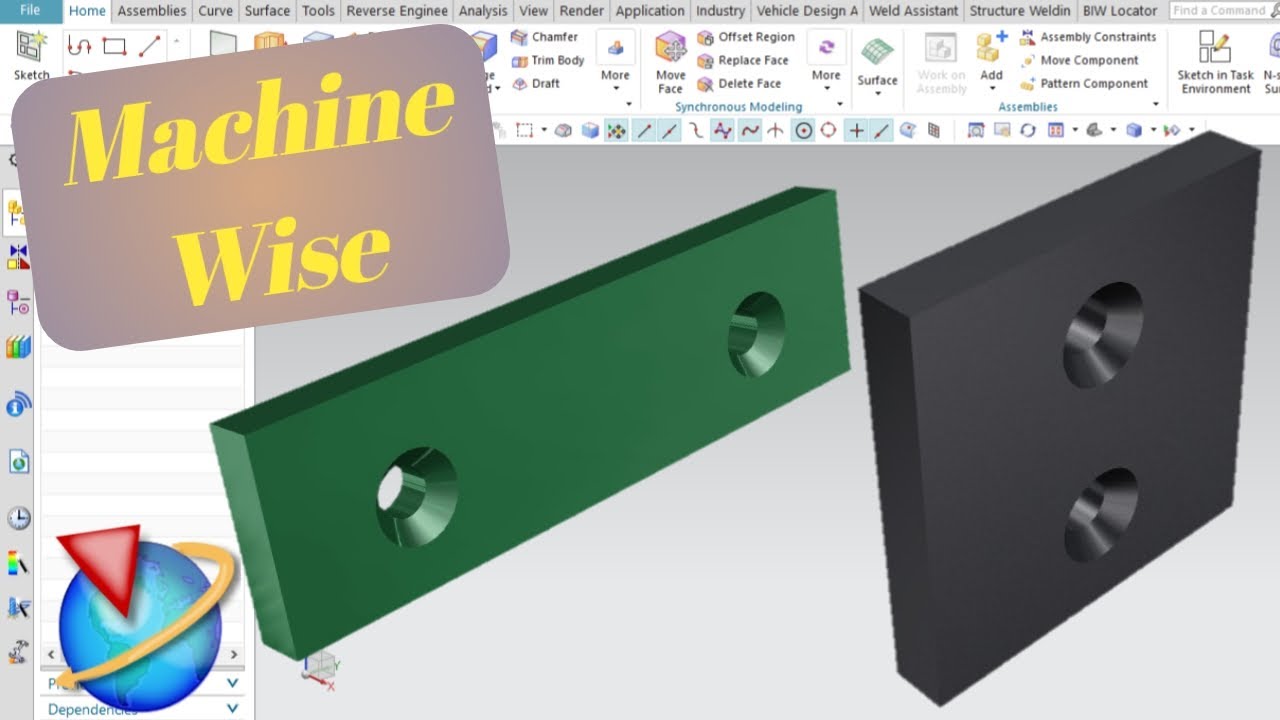Click Move Component
1280x720 pixels.
[x=1078, y=60]
